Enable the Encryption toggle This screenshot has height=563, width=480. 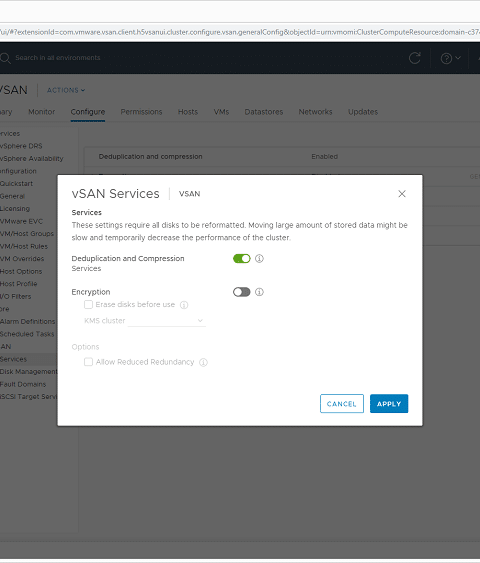[x=242, y=292]
